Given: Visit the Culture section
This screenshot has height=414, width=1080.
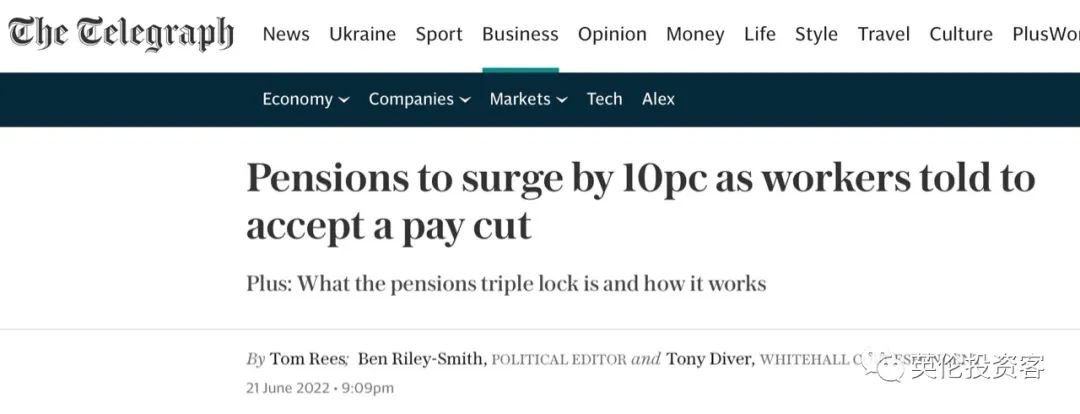Looking at the screenshot, I should [x=961, y=34].
